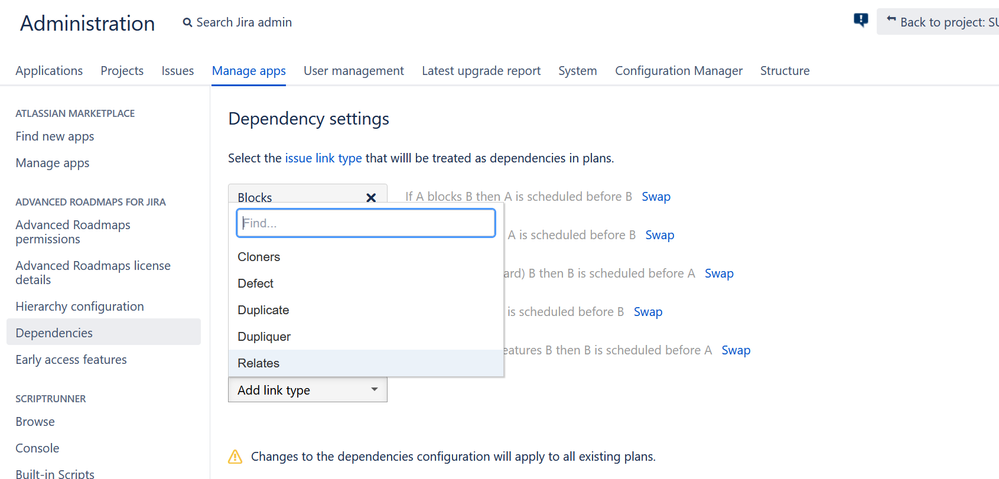The width and height of the screenshot is (999, 479).
Task: Select Relates from the dropdown list
Action: pos(366,363)
